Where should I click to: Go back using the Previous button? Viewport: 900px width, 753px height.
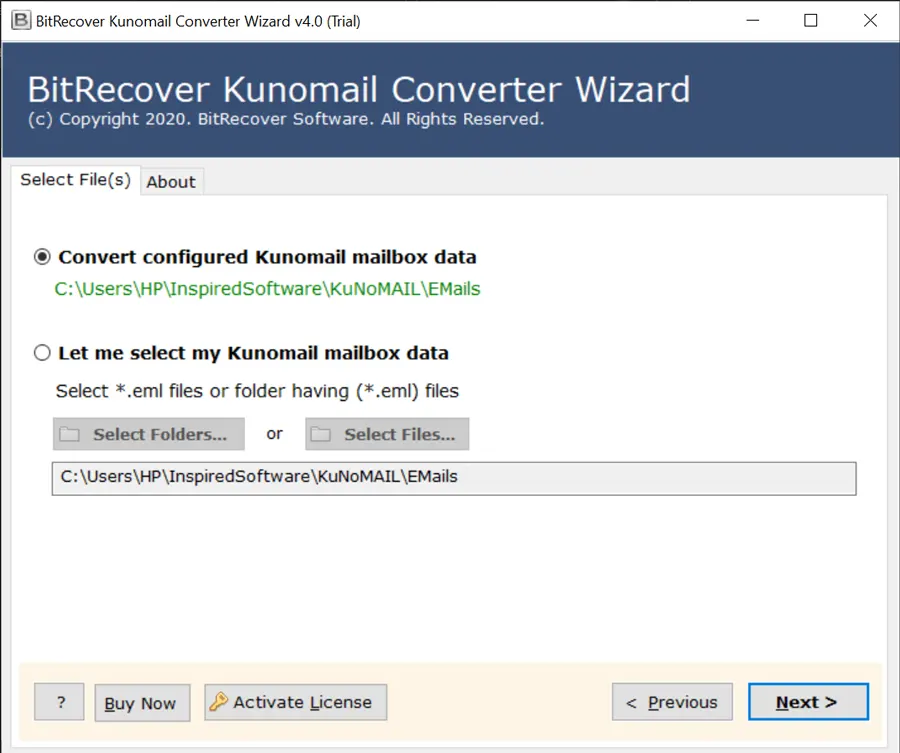672,701
